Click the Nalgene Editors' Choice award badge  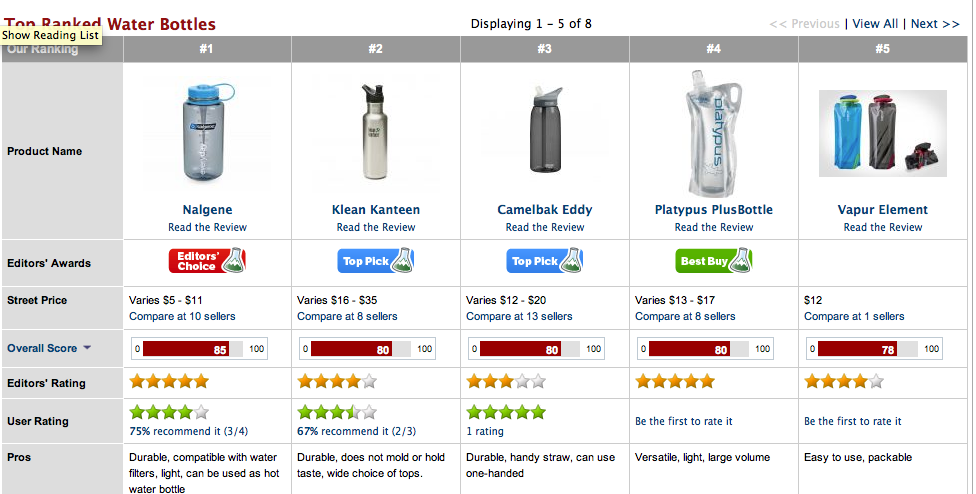point(206,261)
